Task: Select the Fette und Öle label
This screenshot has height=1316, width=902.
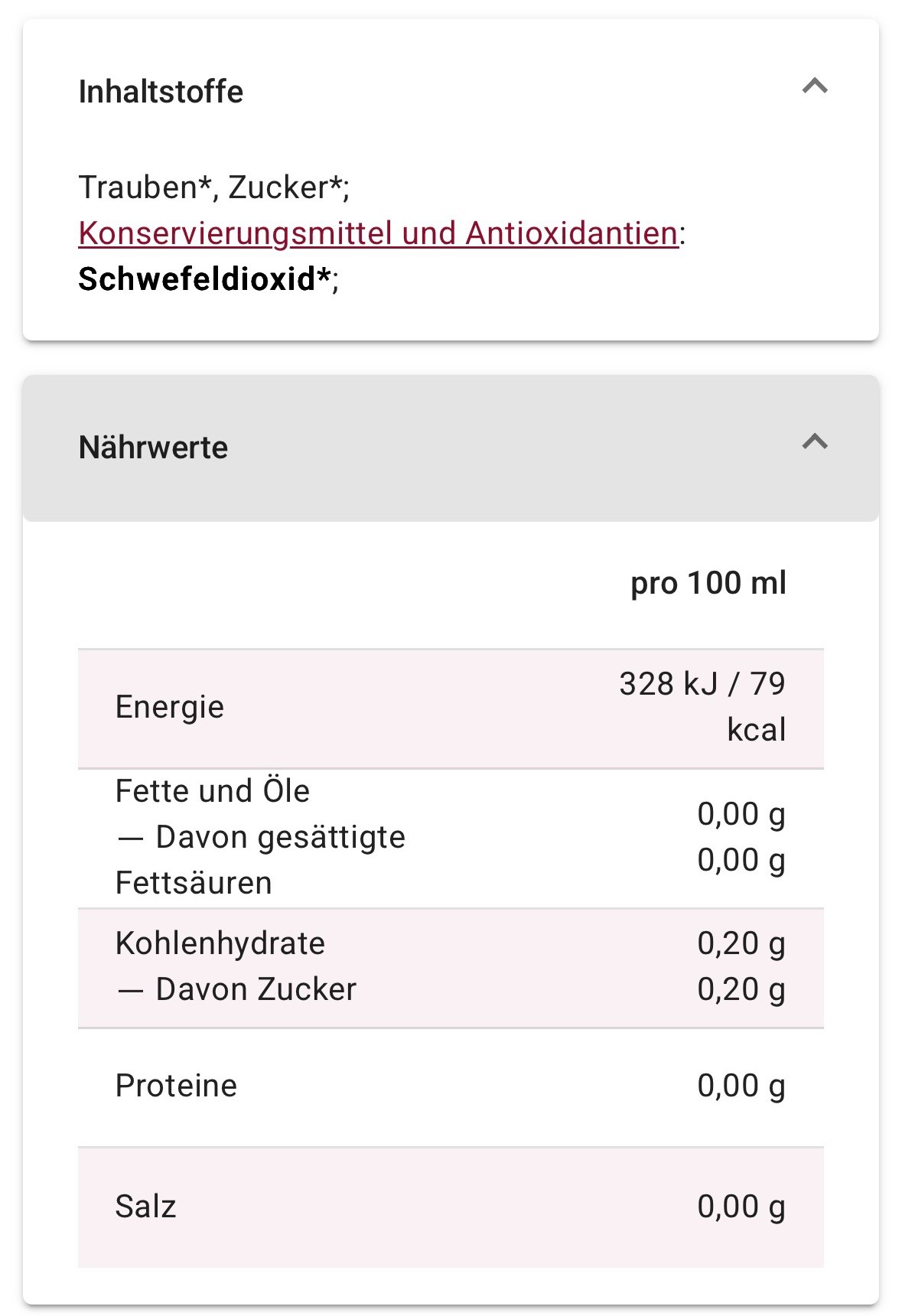Action: [213, 791]
